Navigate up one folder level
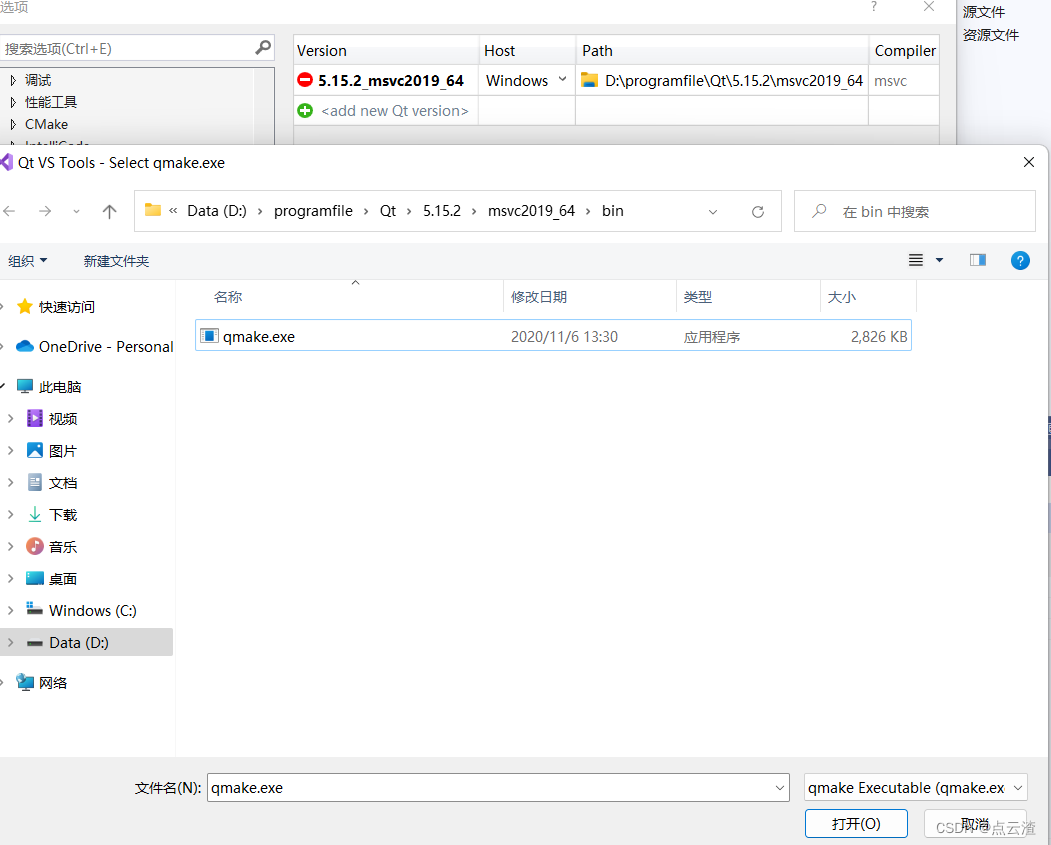1051x845 pixels. (109, 211)
